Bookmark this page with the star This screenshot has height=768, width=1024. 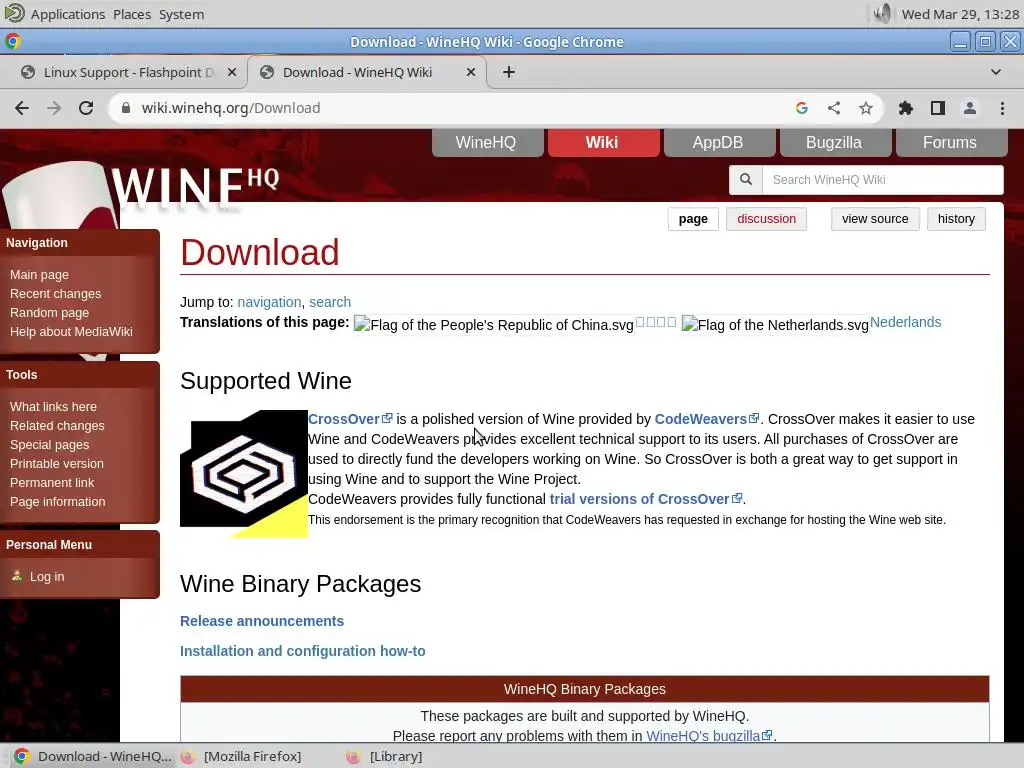click(x=866, y=108)
